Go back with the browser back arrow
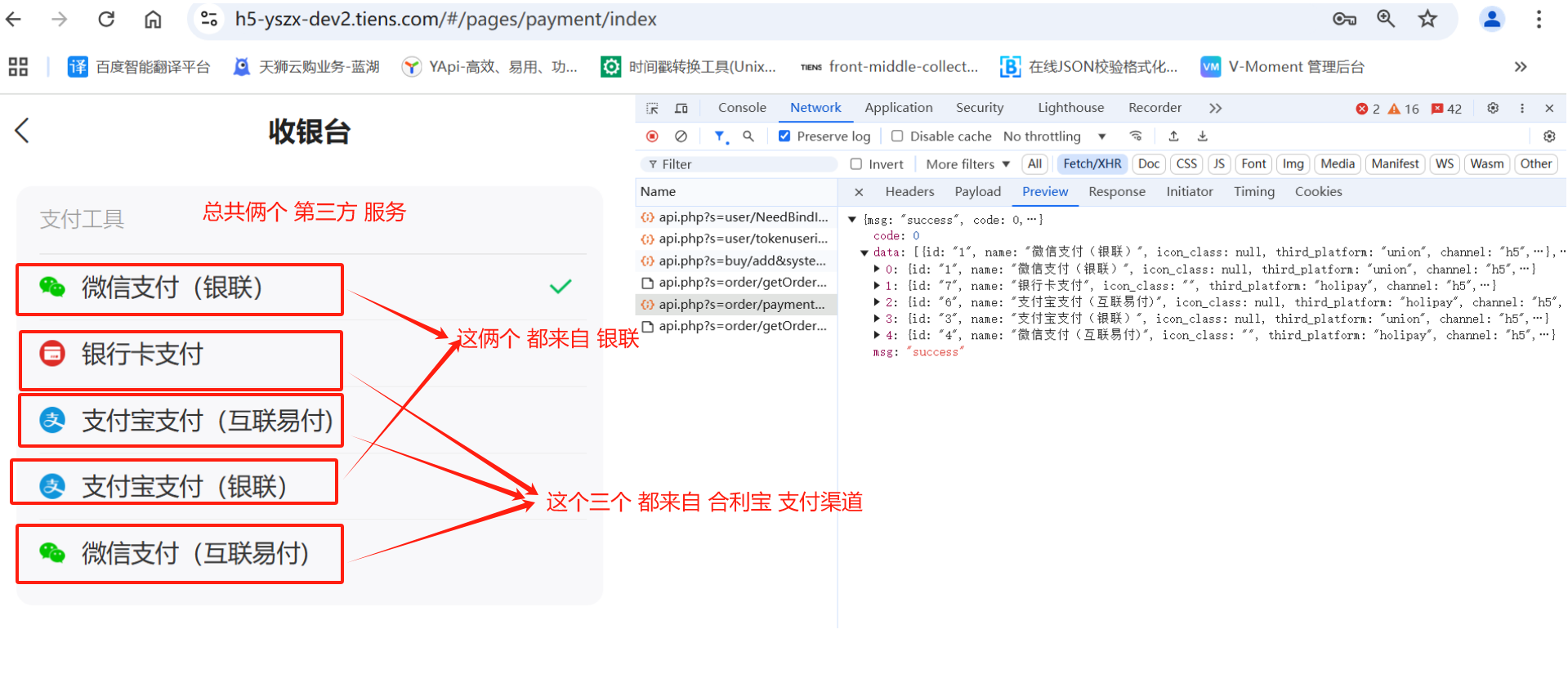Screen dimensions: 1568x674 (13, 19)
